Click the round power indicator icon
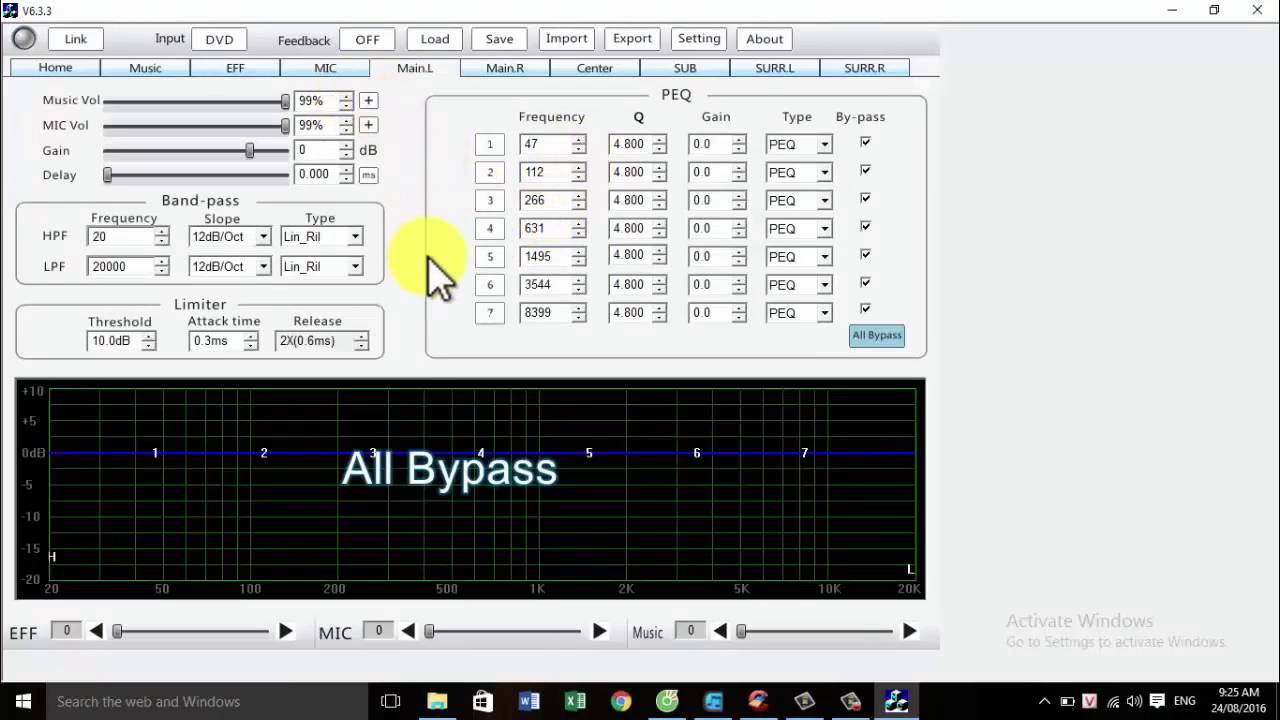This screenshot has height=720, width=1280. point(24,39)
